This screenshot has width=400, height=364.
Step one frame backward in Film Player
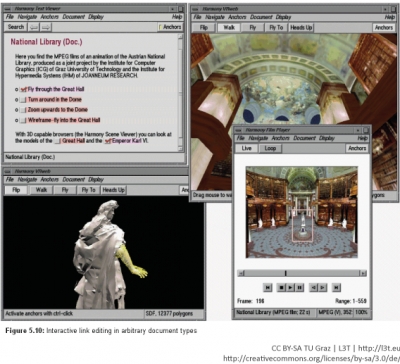(313, 287)
